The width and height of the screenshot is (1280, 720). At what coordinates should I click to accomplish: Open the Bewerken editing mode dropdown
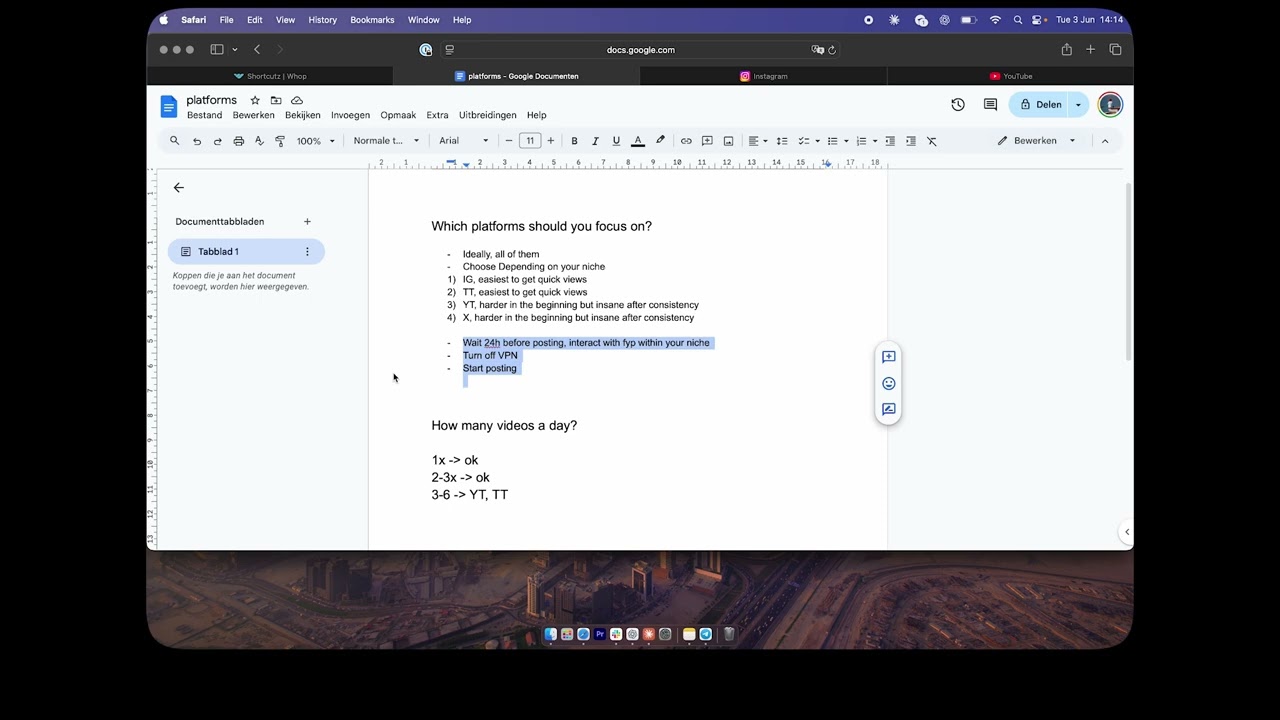coord(1036,141)
